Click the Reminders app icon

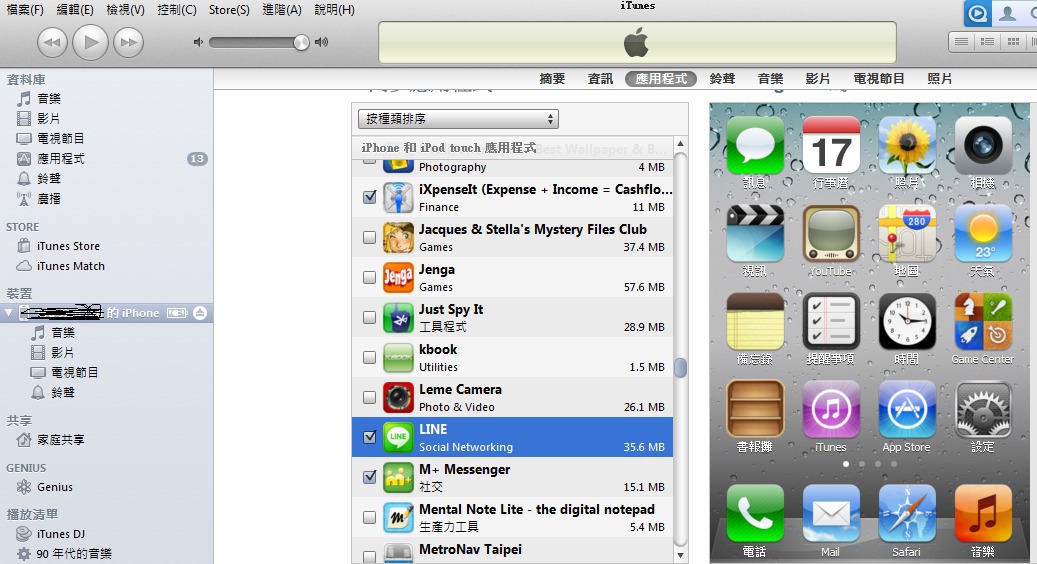coord(831,321)
